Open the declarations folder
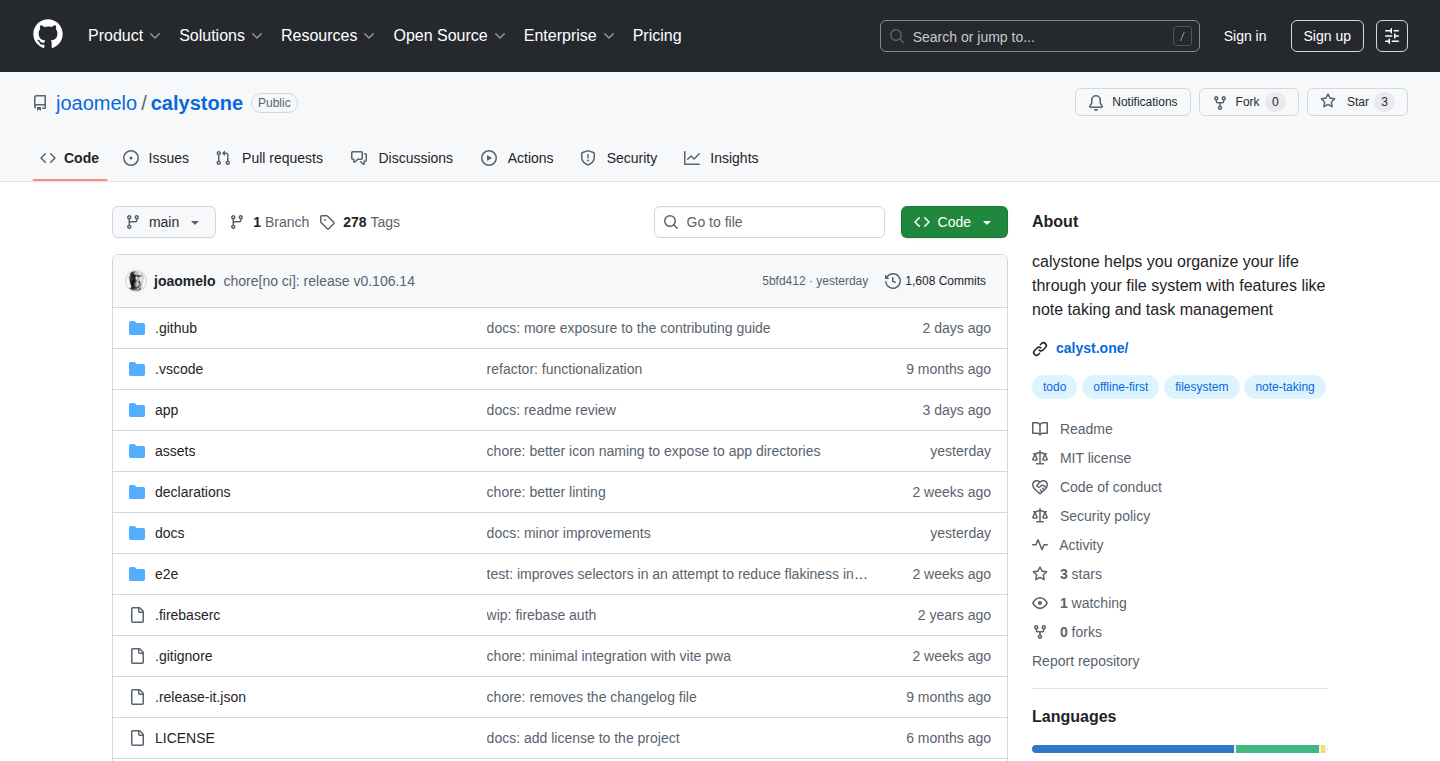Viewport: 1440px width, 761px height. click(193, 492)
